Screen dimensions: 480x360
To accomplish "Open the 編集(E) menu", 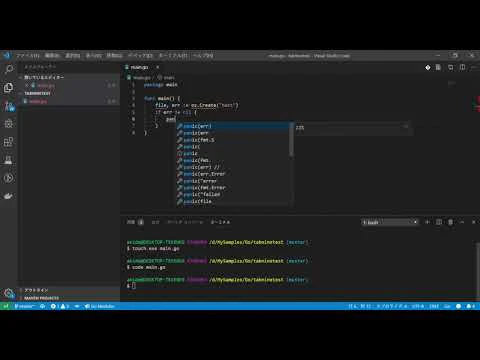I will point(52,56).
